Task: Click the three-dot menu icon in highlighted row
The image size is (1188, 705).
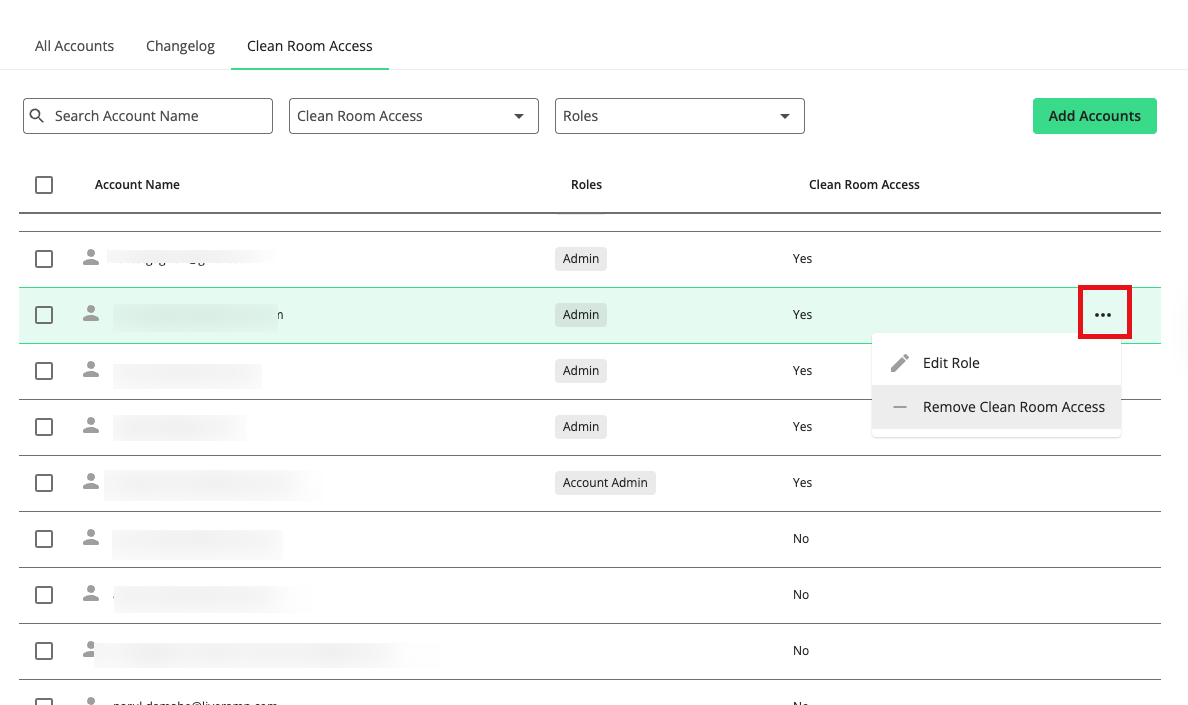Action: pos(1103,314)
